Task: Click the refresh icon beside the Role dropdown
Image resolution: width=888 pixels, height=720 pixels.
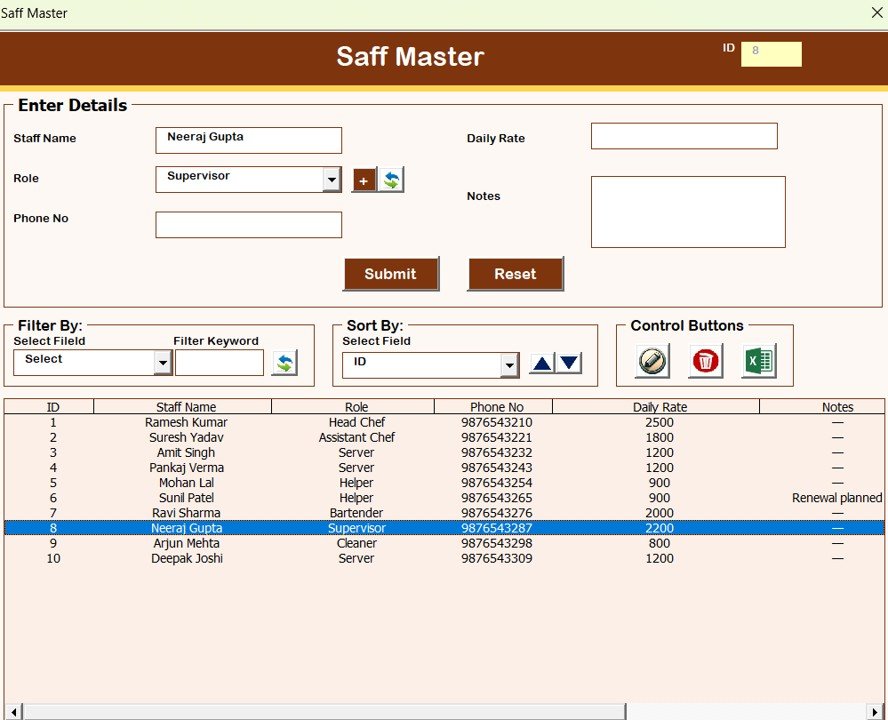Action: [x=390, y=180]
